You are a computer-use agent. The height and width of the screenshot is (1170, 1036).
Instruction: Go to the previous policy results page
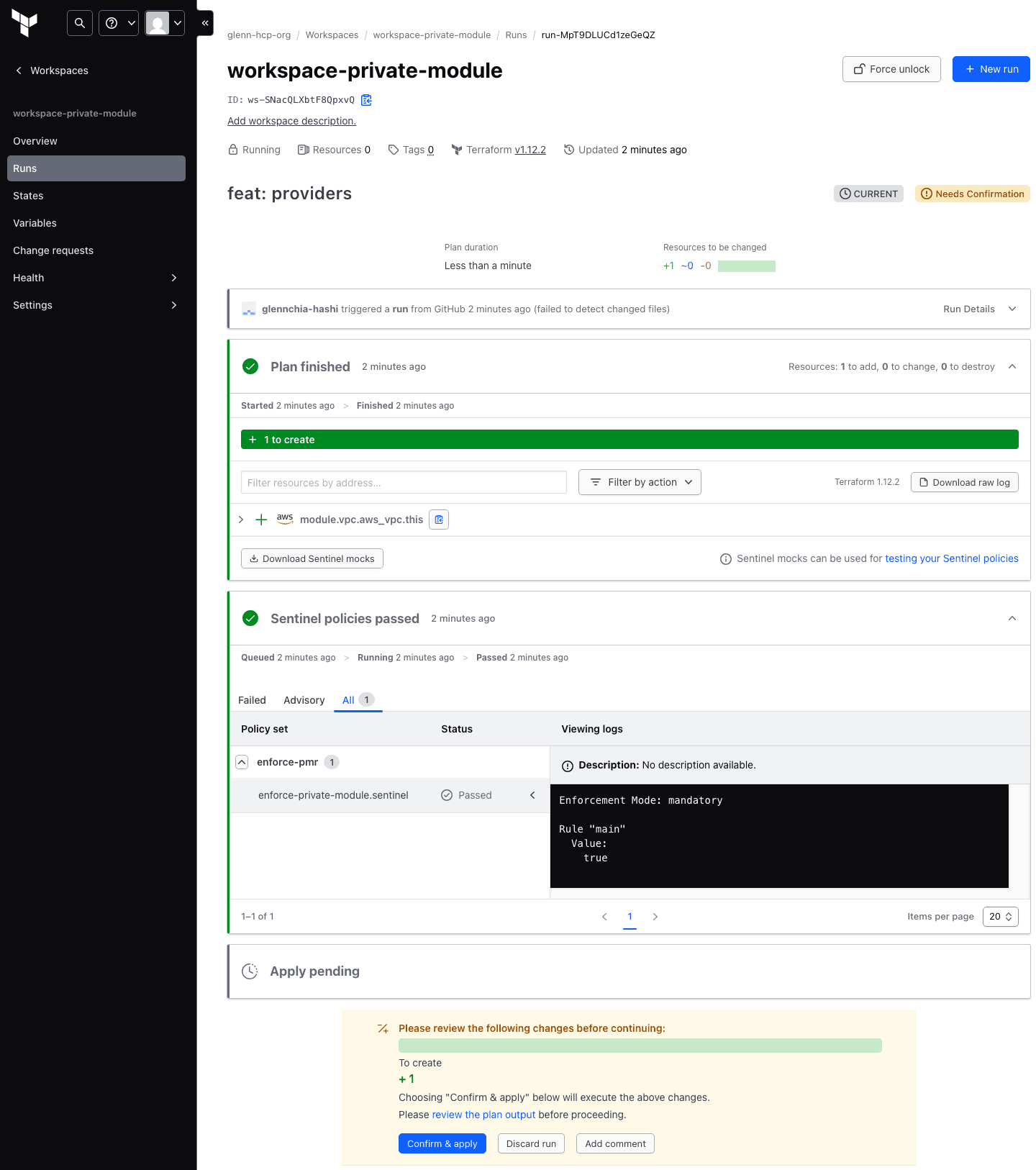click(604, 917)
